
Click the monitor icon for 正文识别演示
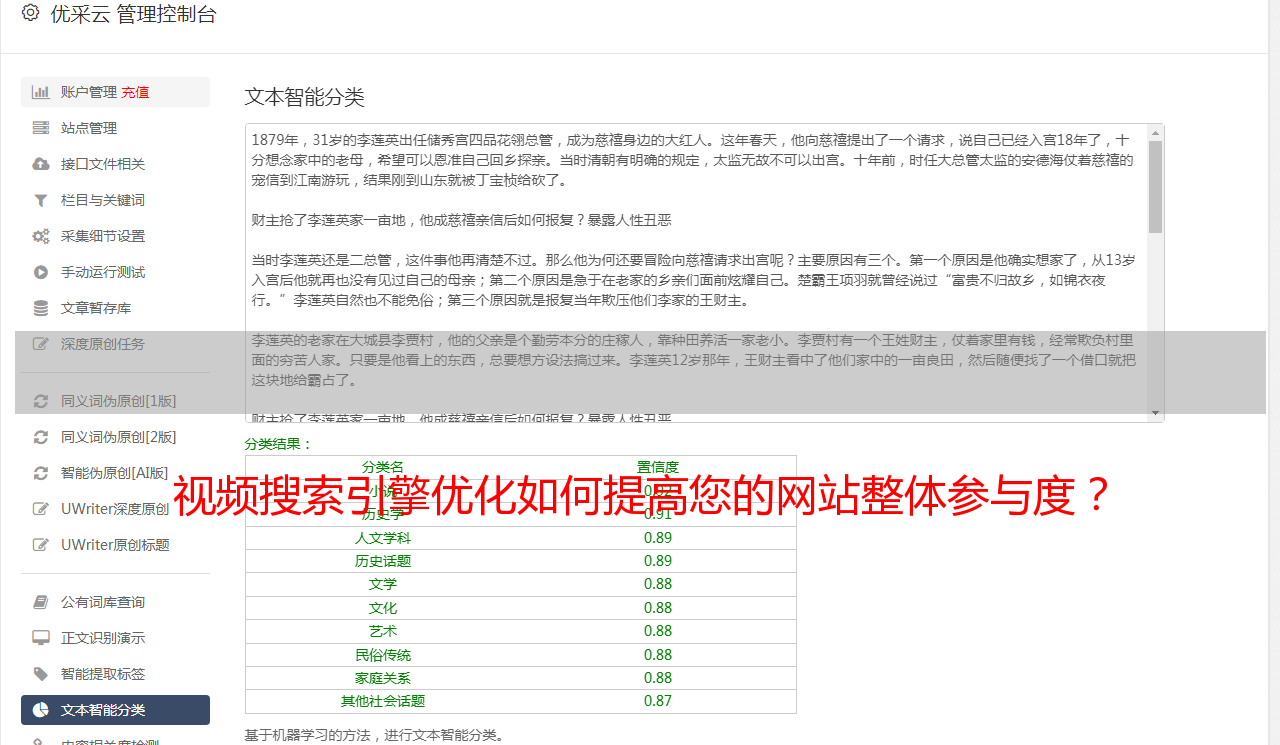[x=41, y=638]
